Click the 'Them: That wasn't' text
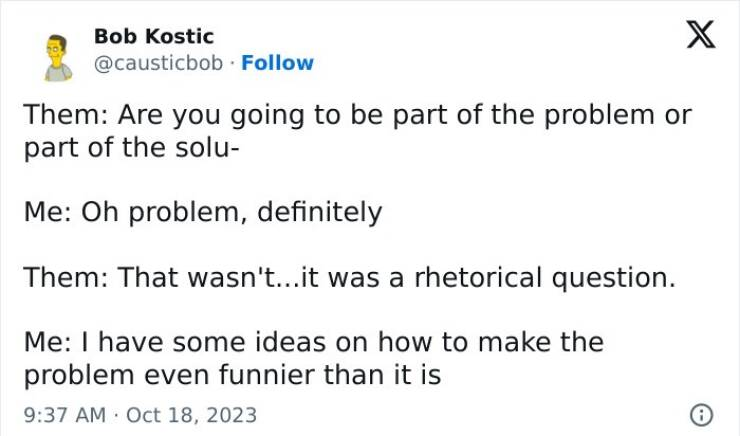The height and width of the screenshot is (436, 740). click(x=152, y=277)
